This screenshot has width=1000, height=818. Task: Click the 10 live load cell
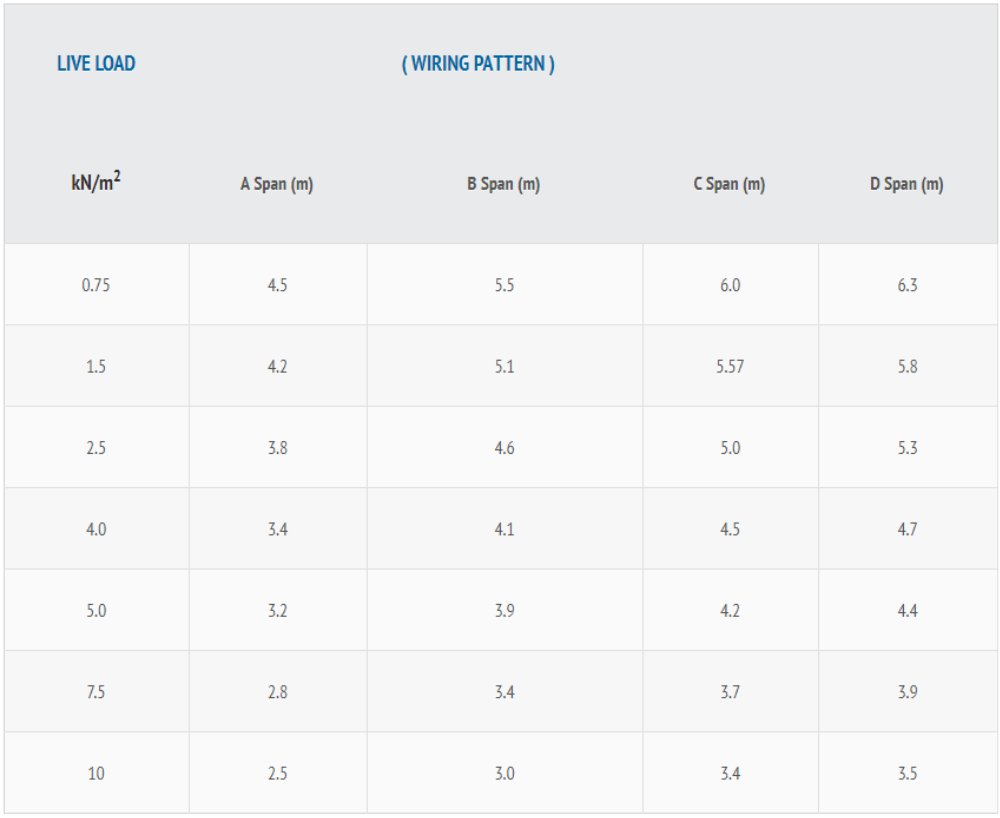96,773
